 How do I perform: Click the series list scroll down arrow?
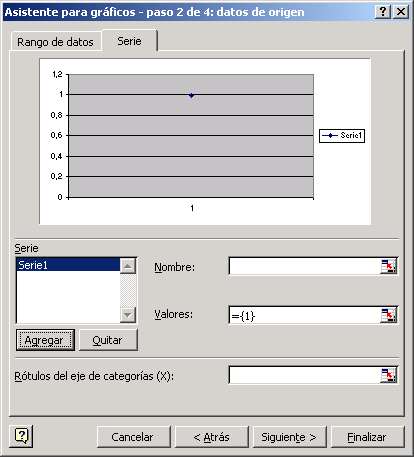tap(128, 314)
